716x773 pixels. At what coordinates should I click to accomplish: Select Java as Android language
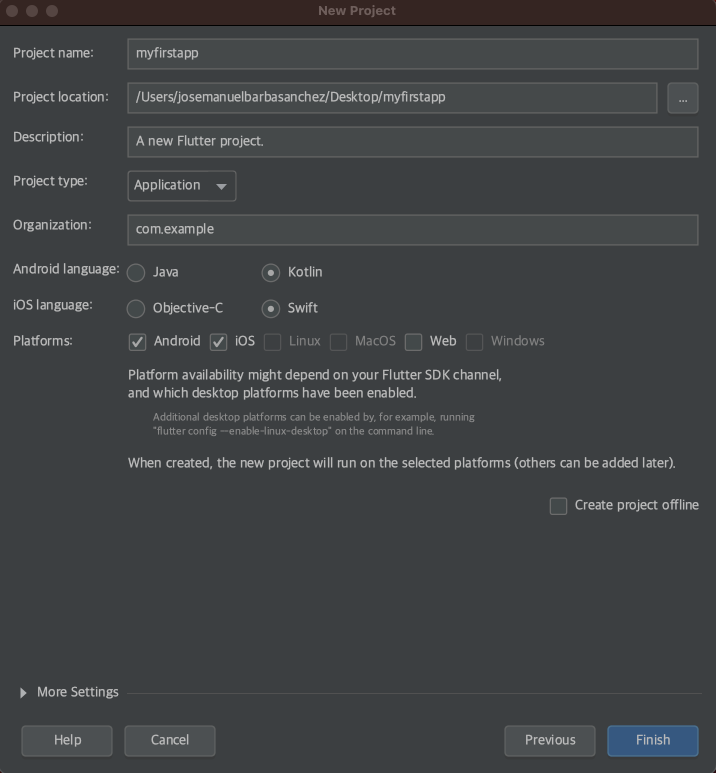136,273
